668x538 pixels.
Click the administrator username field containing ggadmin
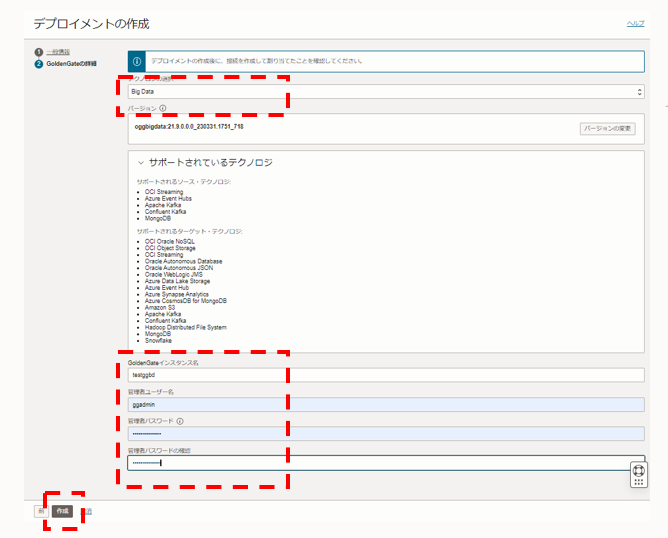(386, 405)
